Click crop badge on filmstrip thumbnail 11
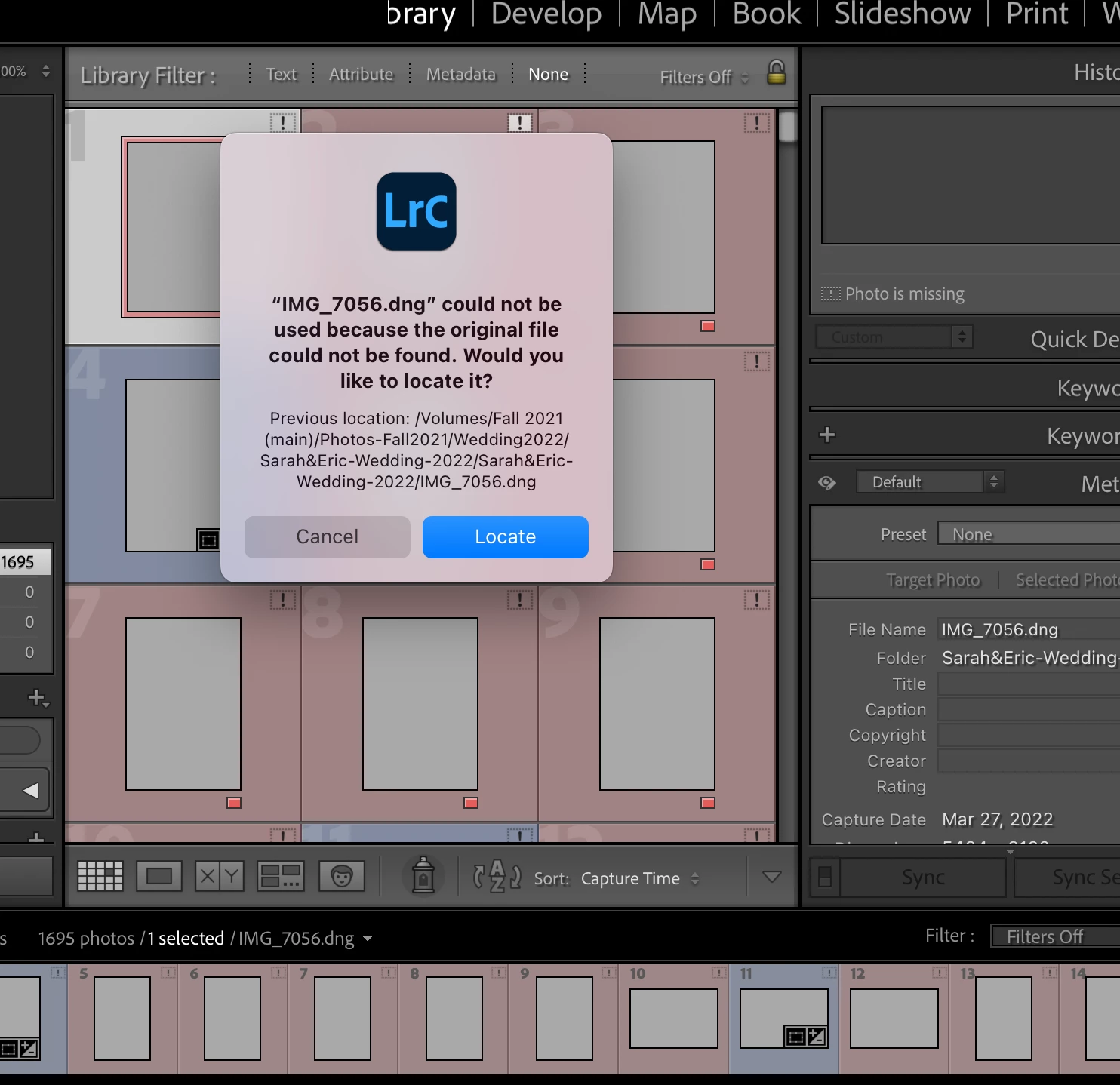 pyautogui.click(x=795, y=1037)
